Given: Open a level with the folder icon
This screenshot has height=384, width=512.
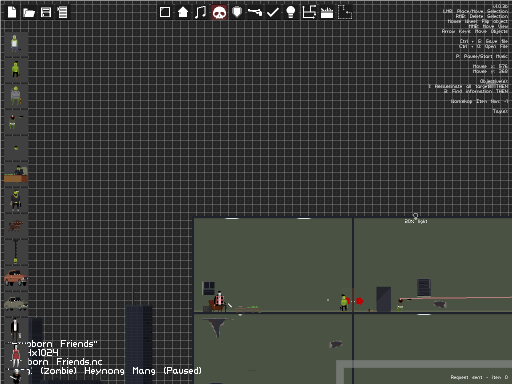Looking at the screenshot, I should click(29, 13).
